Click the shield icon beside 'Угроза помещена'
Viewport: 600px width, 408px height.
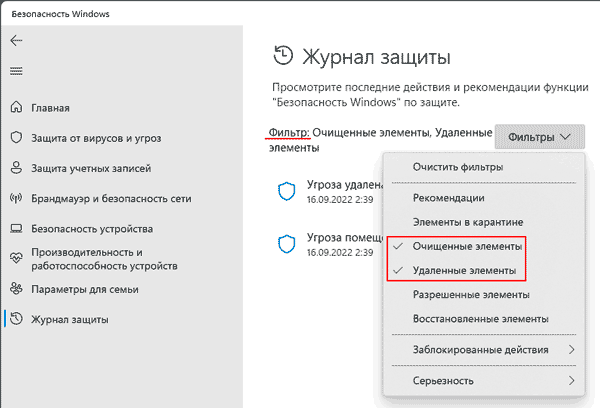(x=286, y=244)
